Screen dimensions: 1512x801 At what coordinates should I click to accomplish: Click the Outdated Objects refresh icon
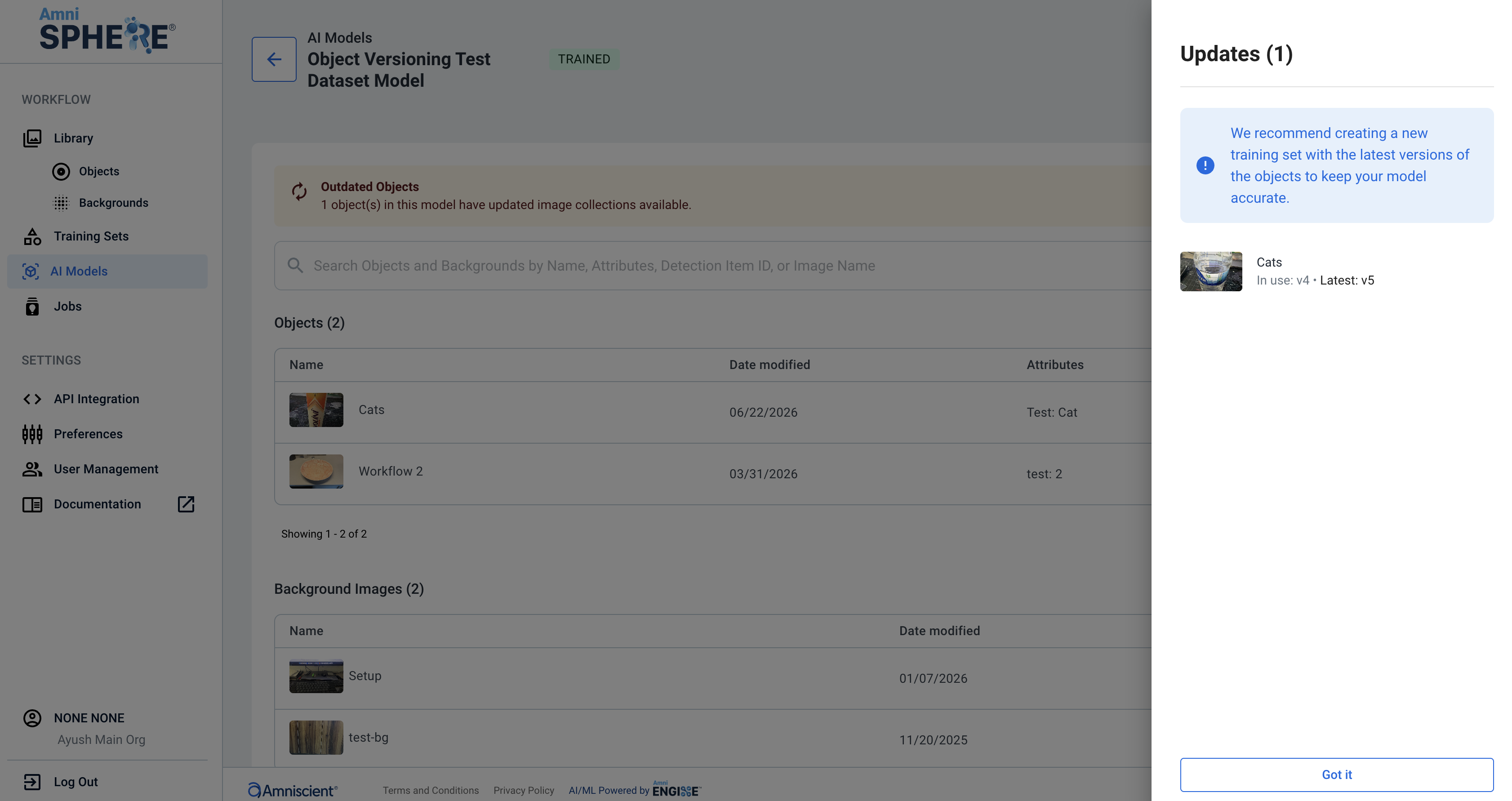299,191
